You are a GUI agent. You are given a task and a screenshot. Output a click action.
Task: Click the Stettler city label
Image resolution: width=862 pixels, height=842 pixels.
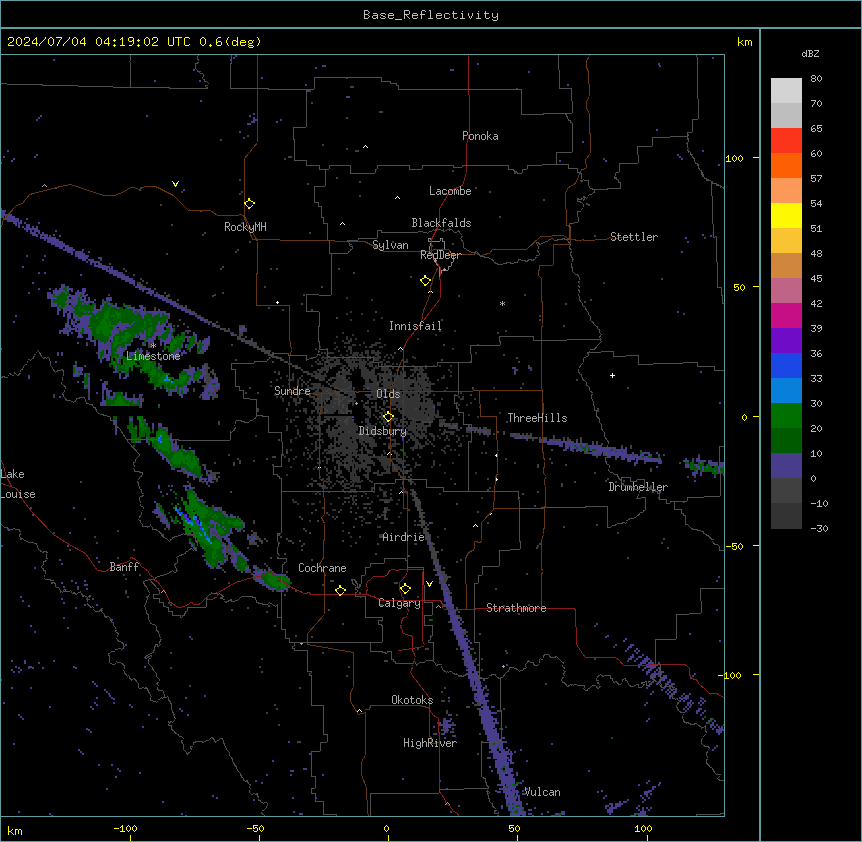point(634,237)
